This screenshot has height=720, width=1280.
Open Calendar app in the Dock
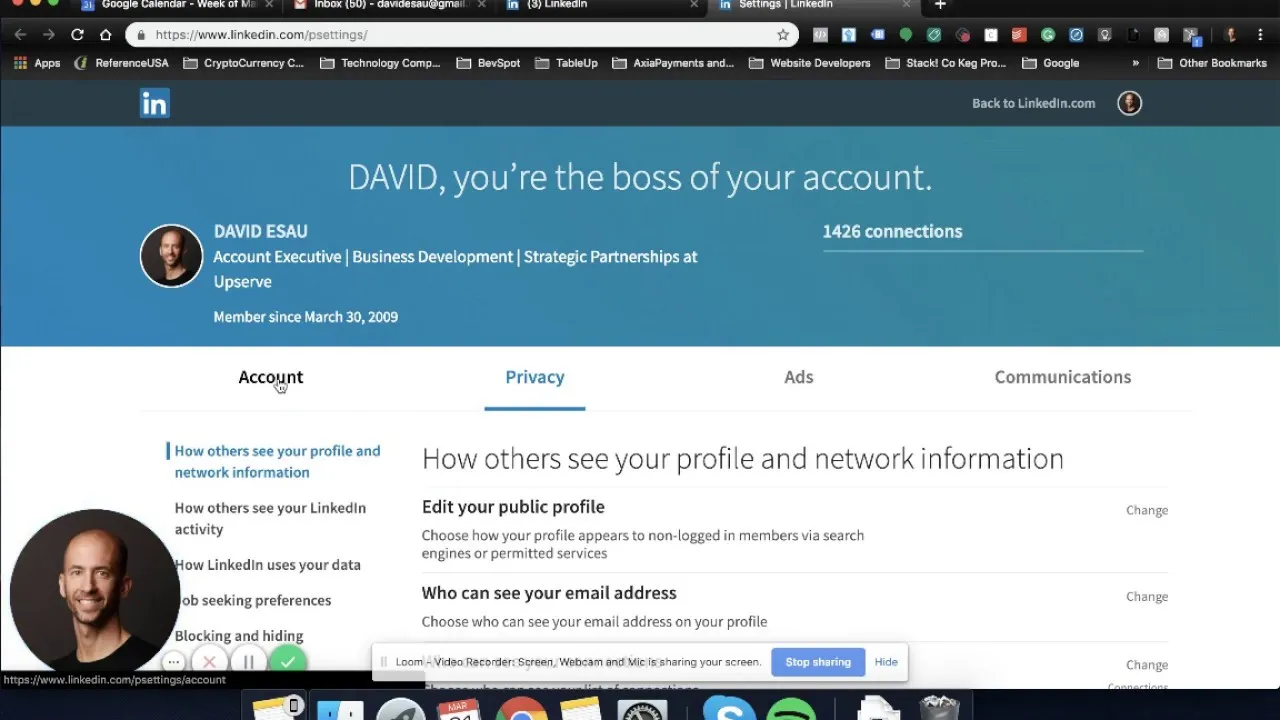coord(458,708)
